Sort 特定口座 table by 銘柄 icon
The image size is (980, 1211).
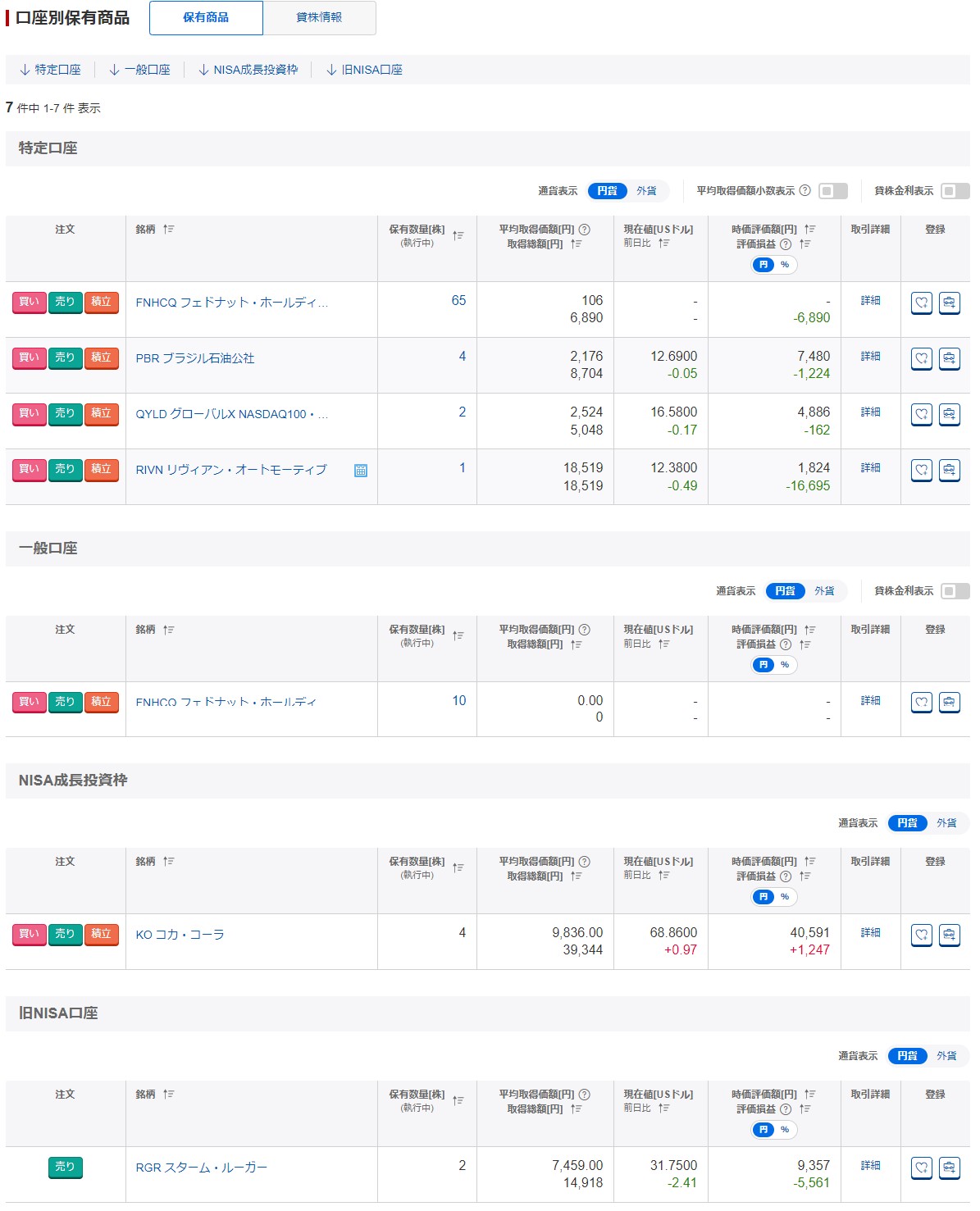168,230
